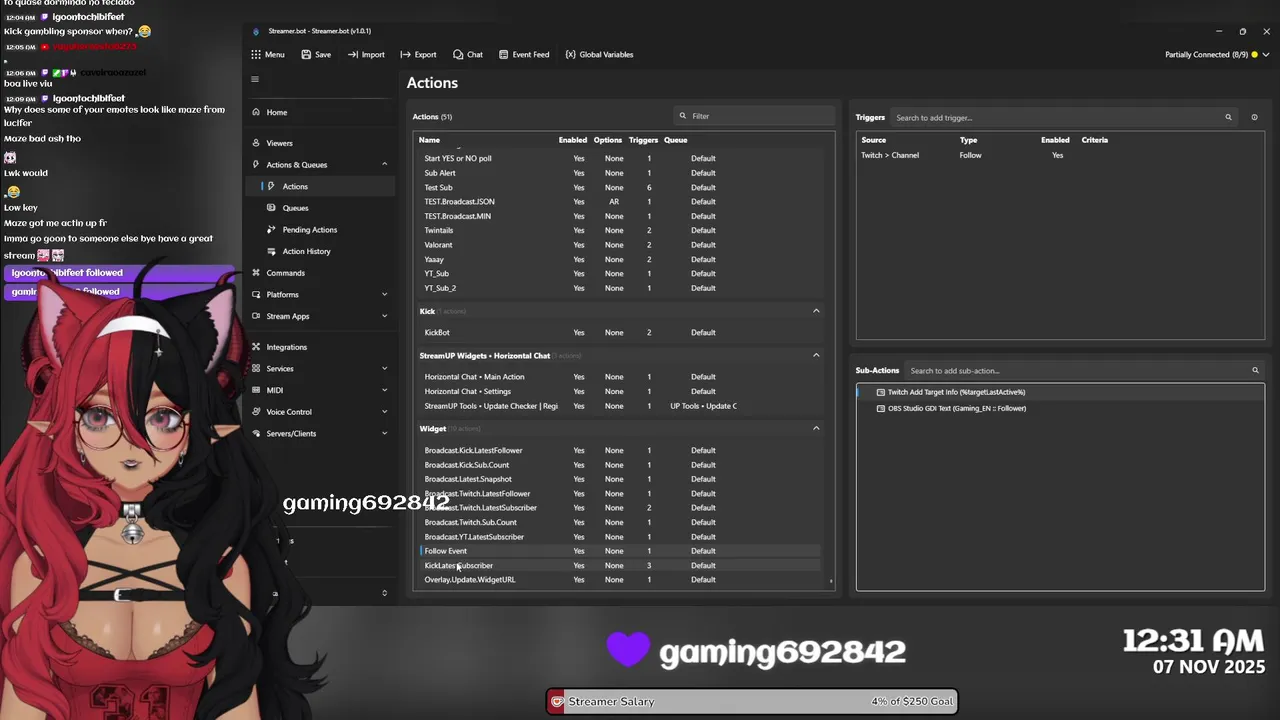The height and width of the screenshot is (720, 1280).
Task: Expand the Services sidebar section
Action: pyautogui.click(x=384, y=369)
